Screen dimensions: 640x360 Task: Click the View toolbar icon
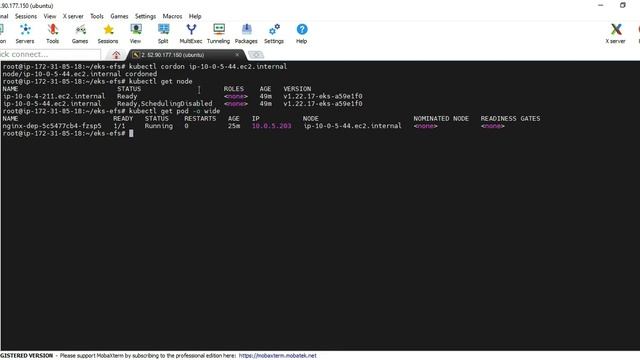[x=136, y=33]
